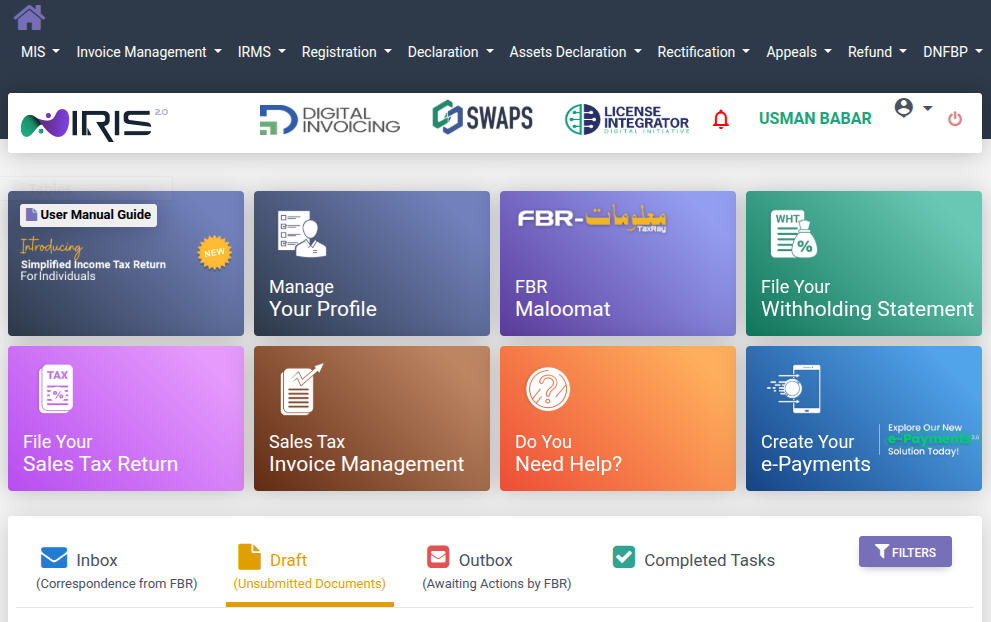
Task: Open the home page house icon
Action: (27, 16)
